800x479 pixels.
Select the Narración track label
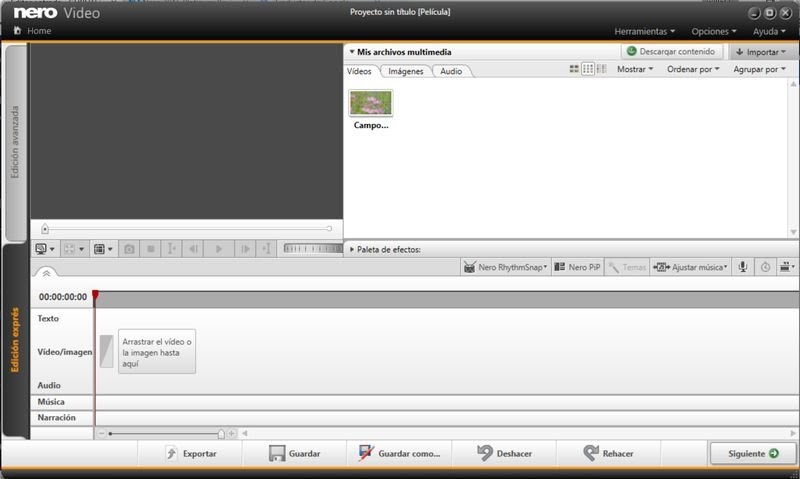coord(56,418)
